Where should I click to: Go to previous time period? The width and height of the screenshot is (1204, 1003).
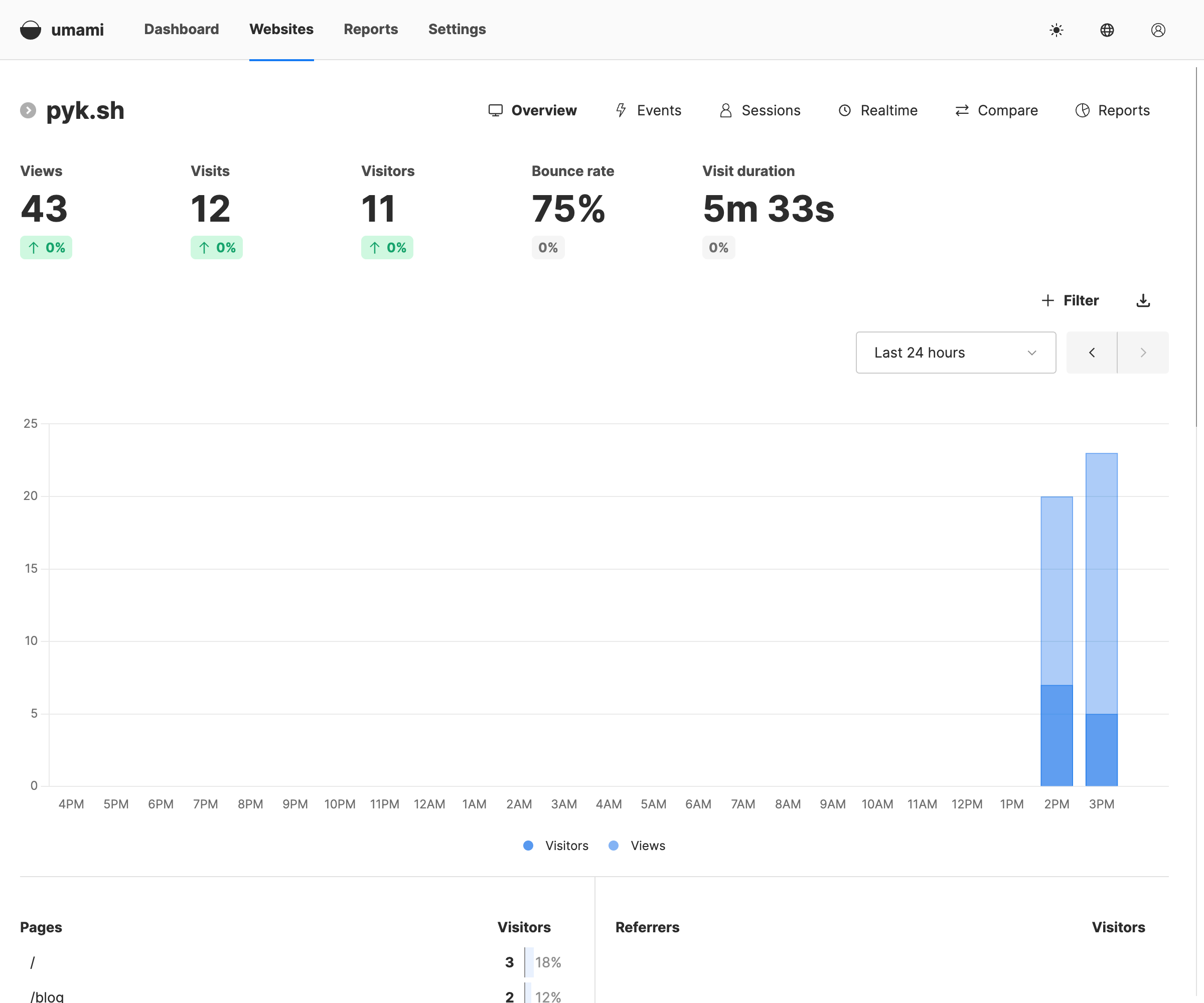pos(1092,353)
